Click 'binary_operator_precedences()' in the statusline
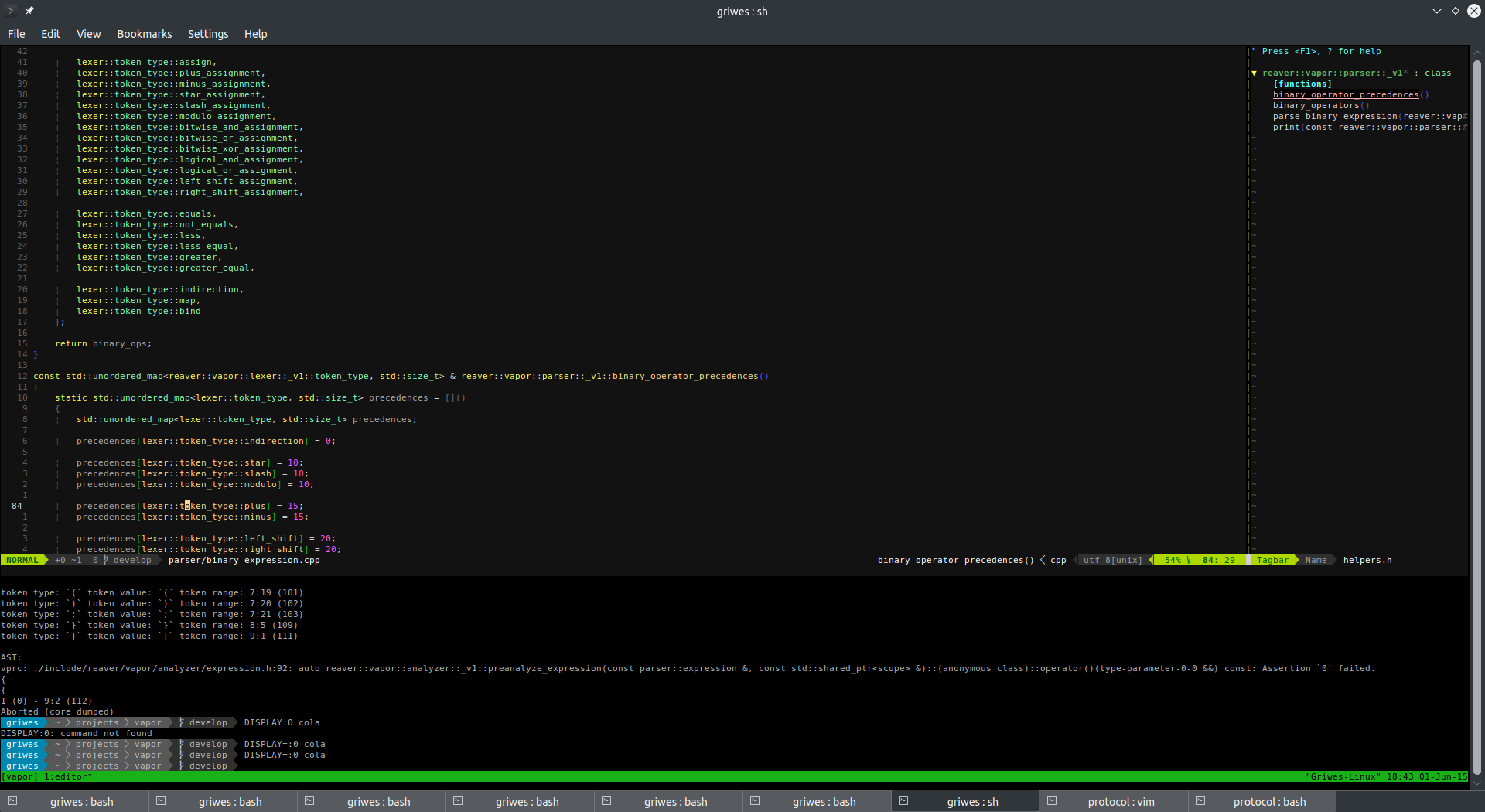Viewport: 1485px width, 812px height. click(x=955, y=561)
